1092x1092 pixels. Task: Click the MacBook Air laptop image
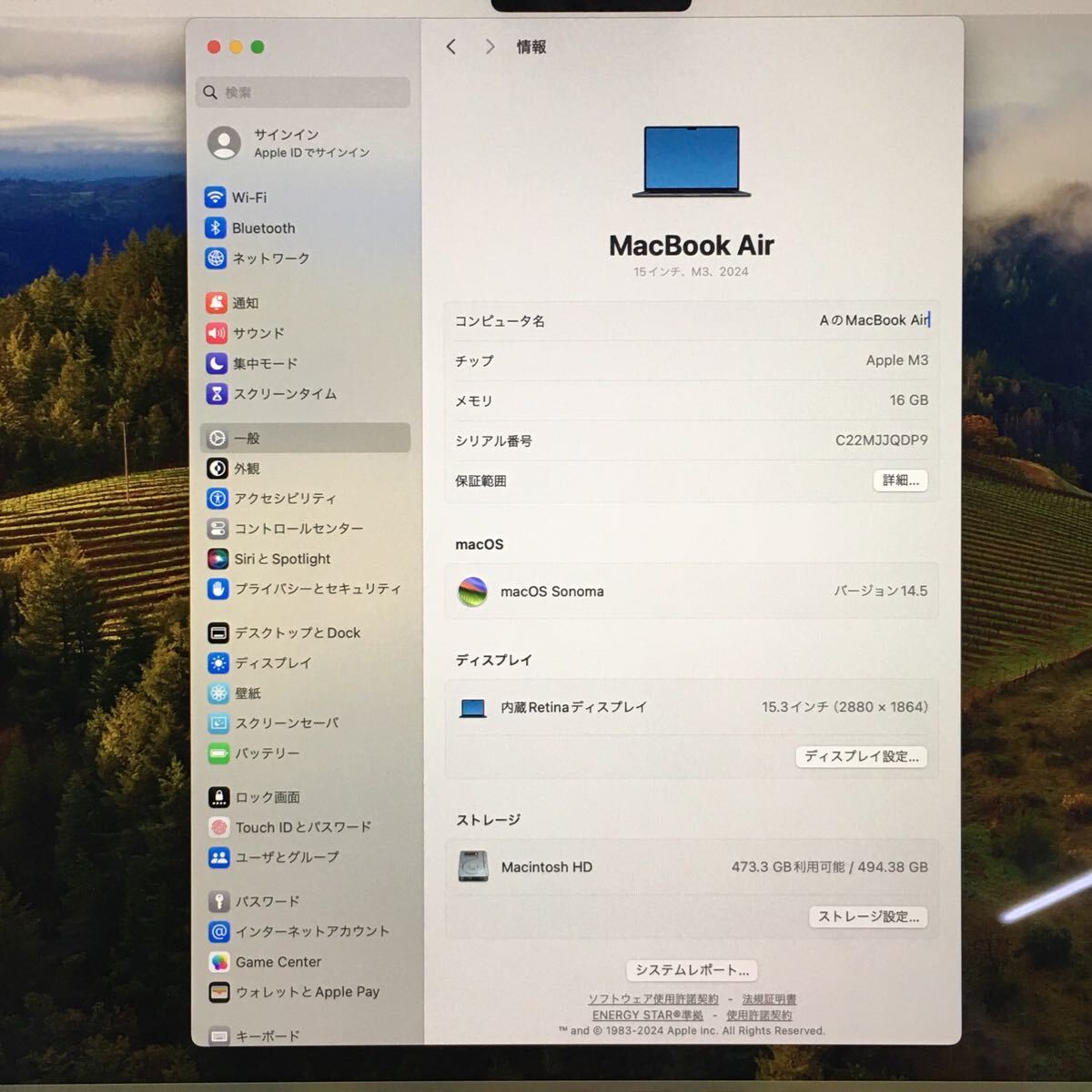click(x=692, y=162)
